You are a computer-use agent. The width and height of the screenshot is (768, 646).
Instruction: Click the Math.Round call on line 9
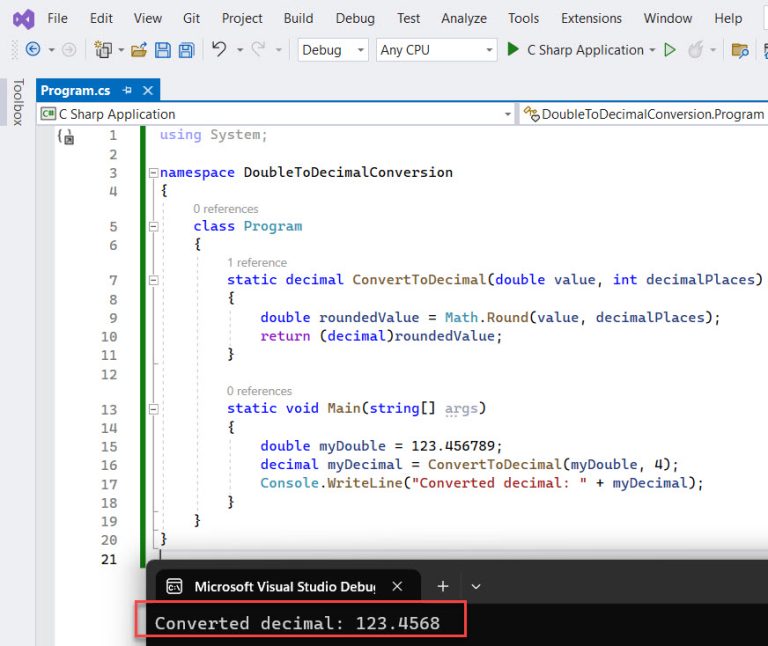click(486, 317)
